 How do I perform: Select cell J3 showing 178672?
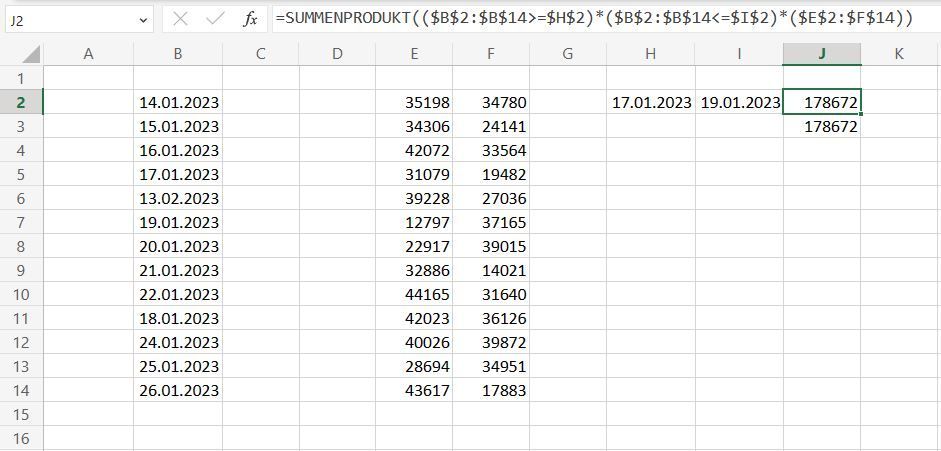tap(822, 127)
